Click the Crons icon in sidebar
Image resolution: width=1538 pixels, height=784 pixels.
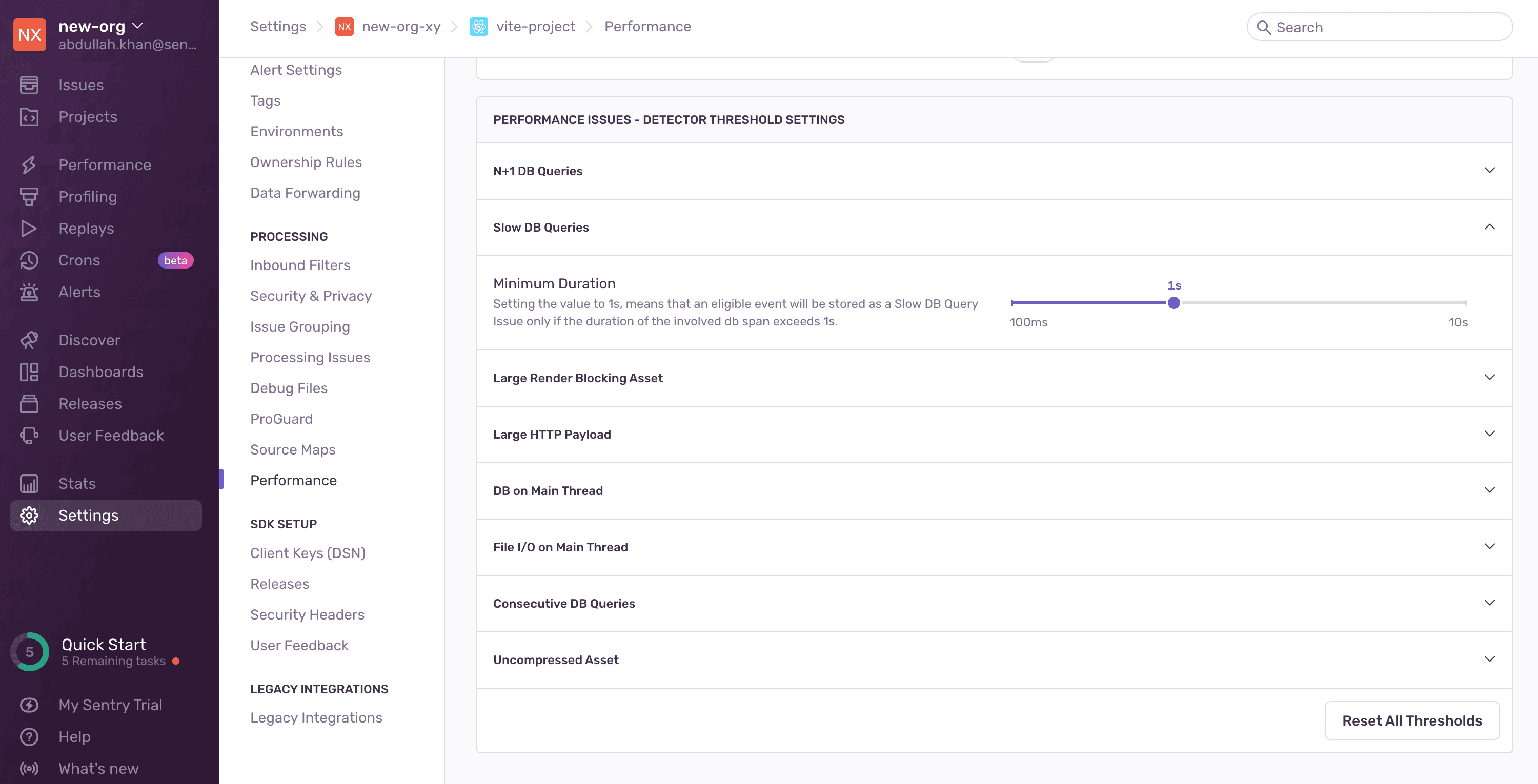[x=29, y=260]
